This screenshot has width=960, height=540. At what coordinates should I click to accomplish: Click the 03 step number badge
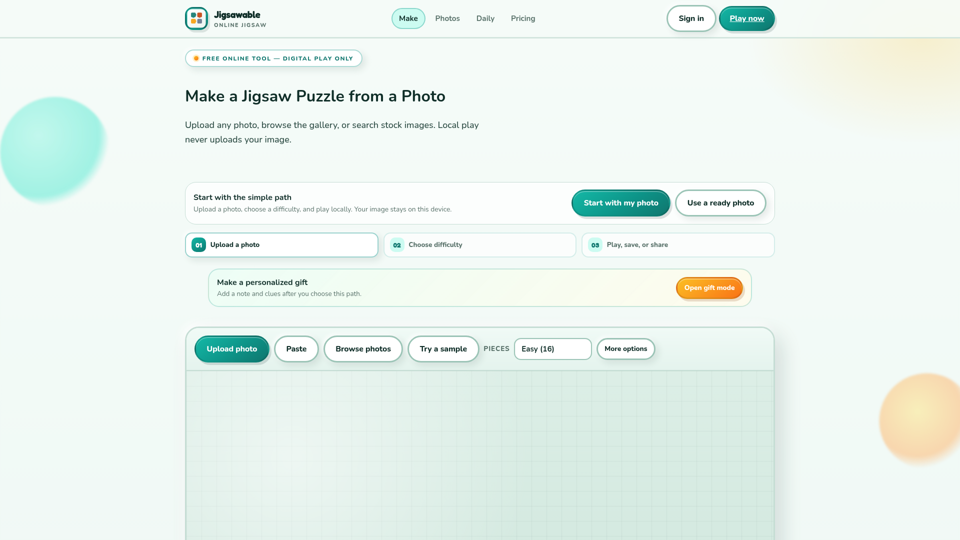[595, 245]
